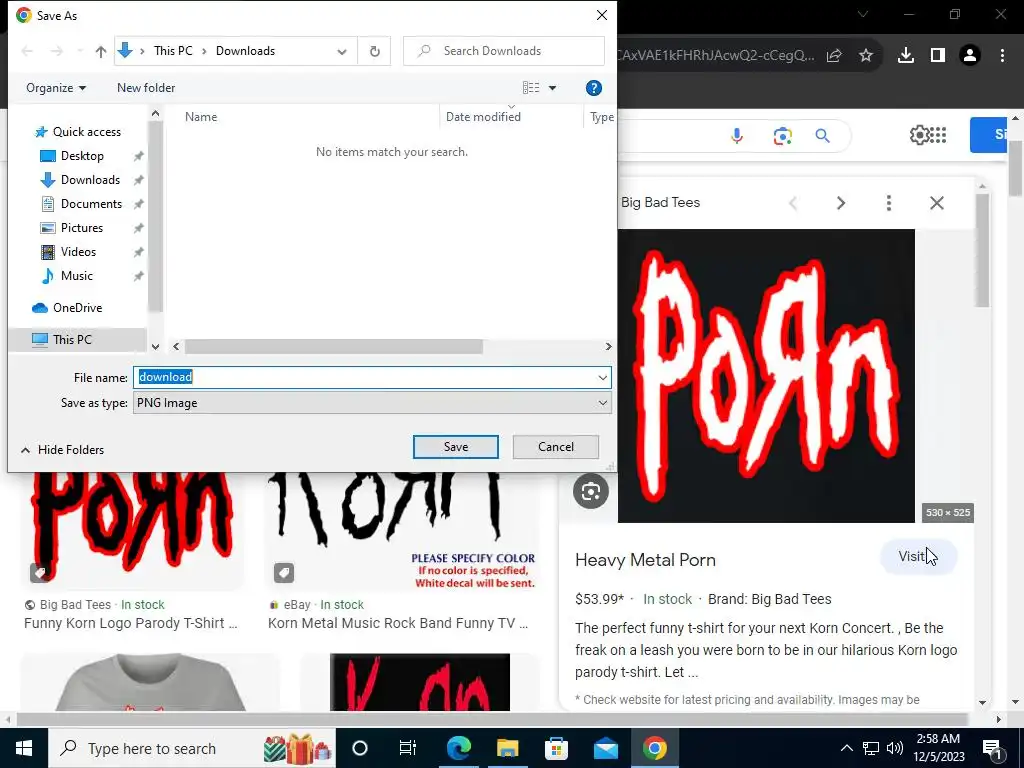Open view options dropdown arrow next to layout icon
This screenshot has width=1024, height=768.
(552, 88)
